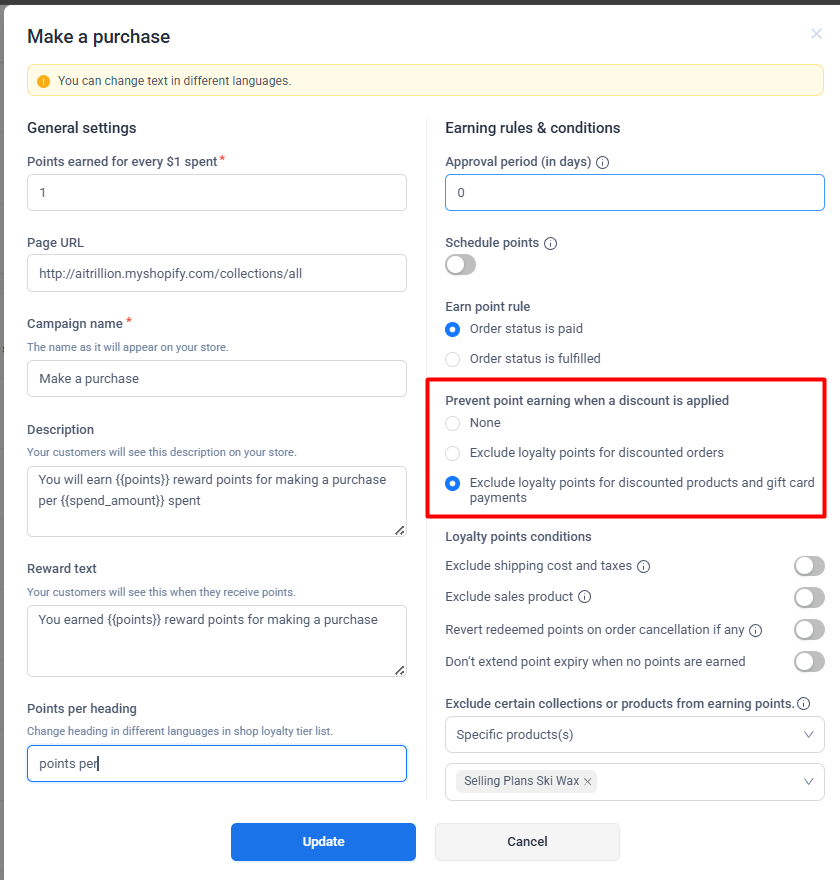This screenshot has width=840, height=880.
Task: Select Order status is fulfilled option
Action: click(453, 359)
